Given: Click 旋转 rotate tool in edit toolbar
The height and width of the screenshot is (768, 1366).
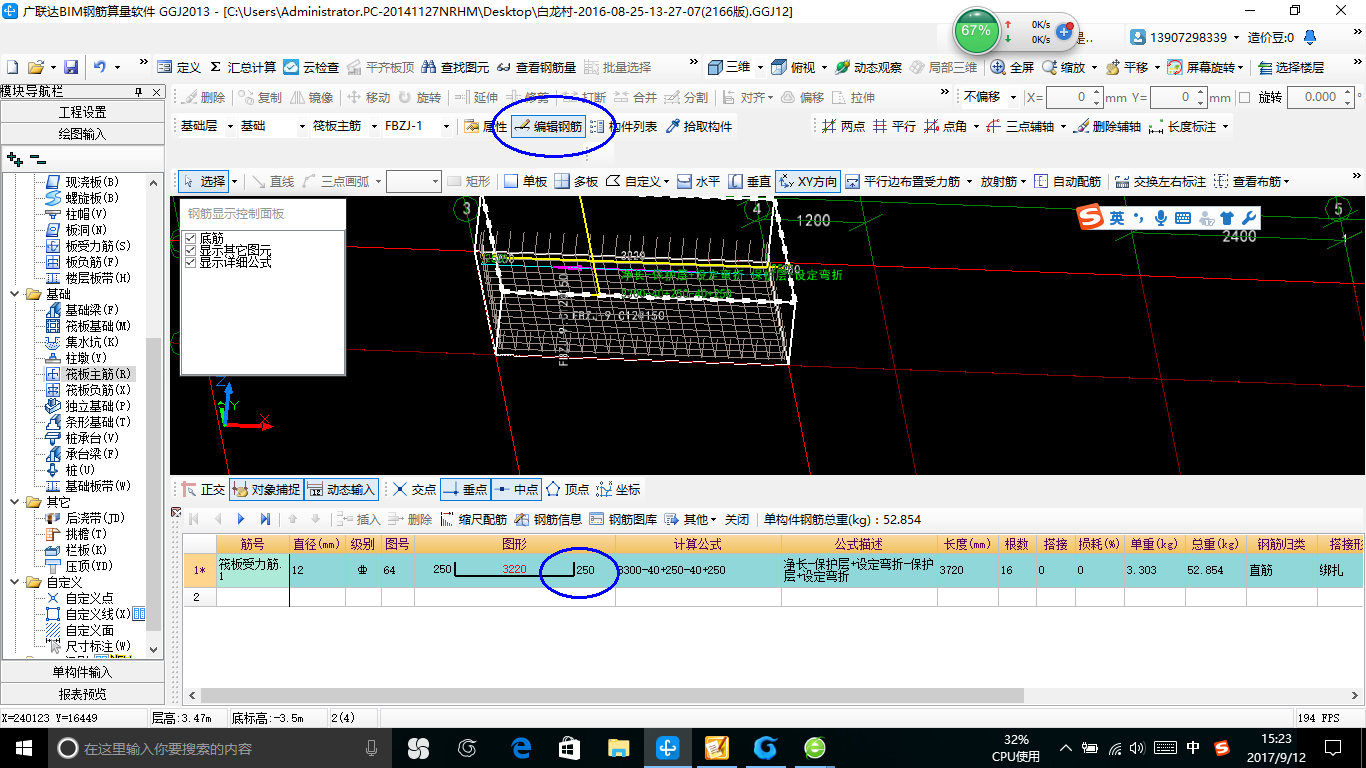Looking at the screenshot, I should click(x=419, y=97).
